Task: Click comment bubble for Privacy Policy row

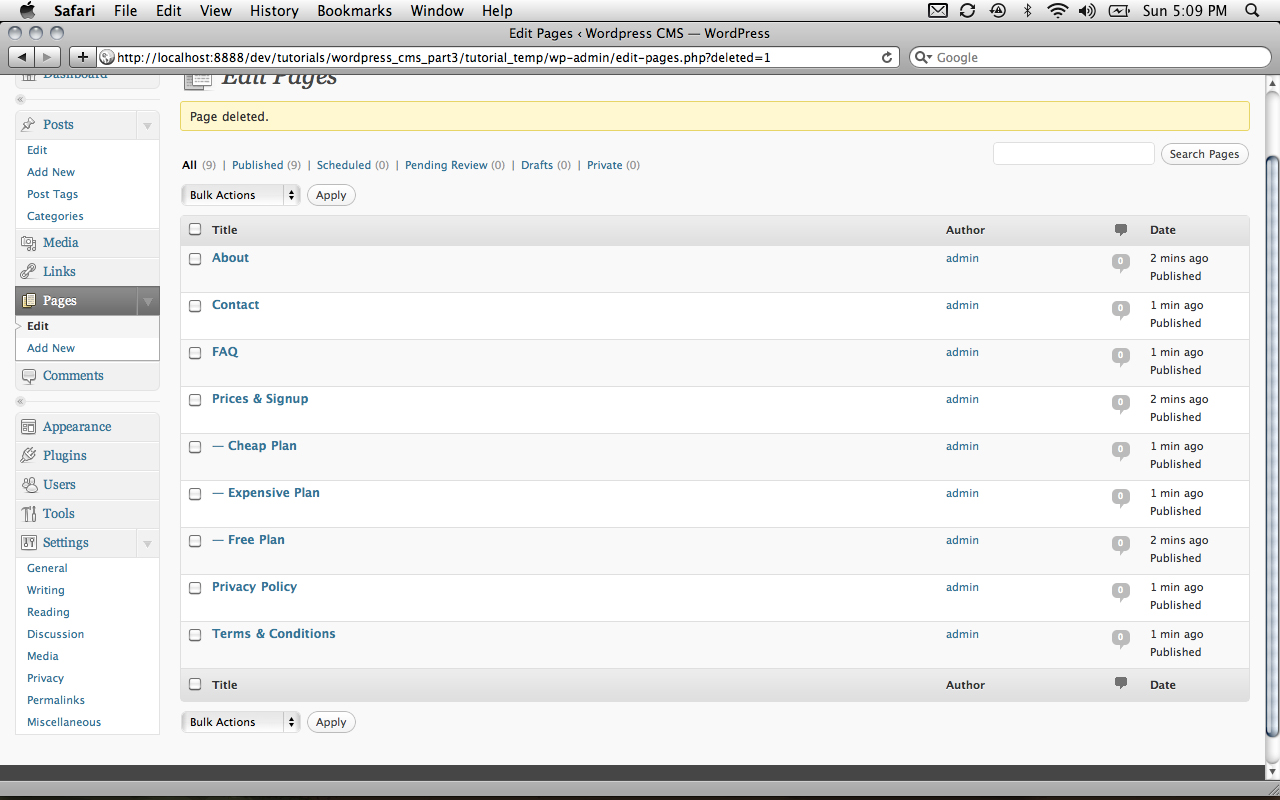Action: click(1121, 592)
